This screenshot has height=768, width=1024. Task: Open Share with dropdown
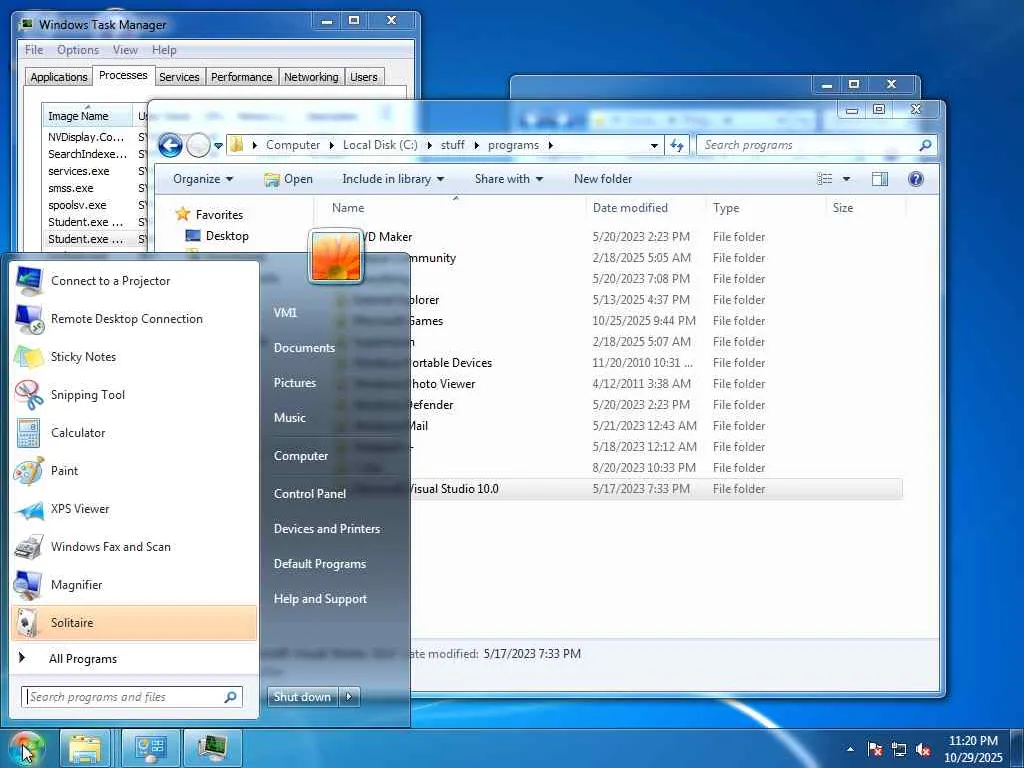click(x=508, y=179)
